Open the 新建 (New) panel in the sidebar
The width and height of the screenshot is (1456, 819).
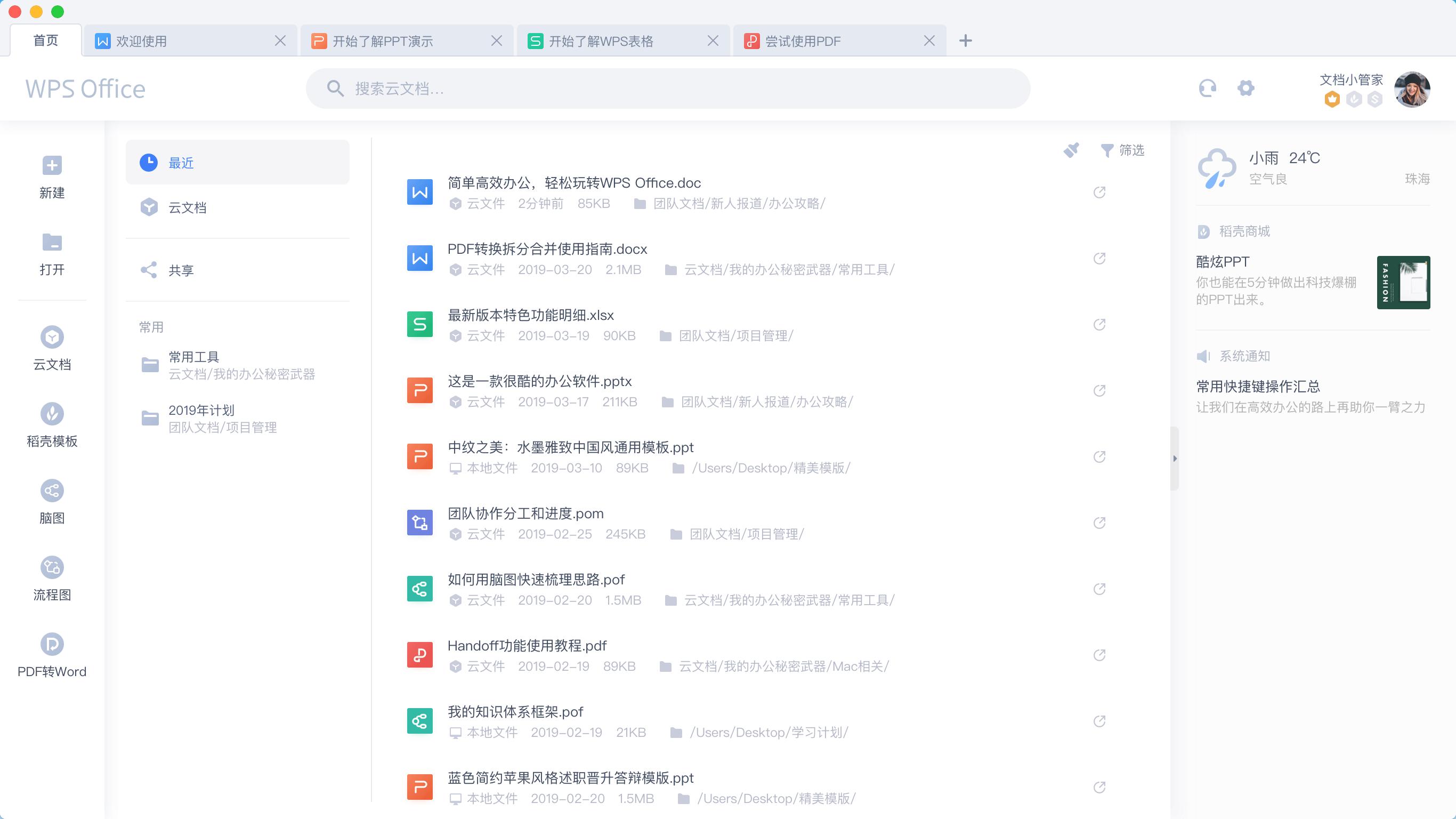52,176
